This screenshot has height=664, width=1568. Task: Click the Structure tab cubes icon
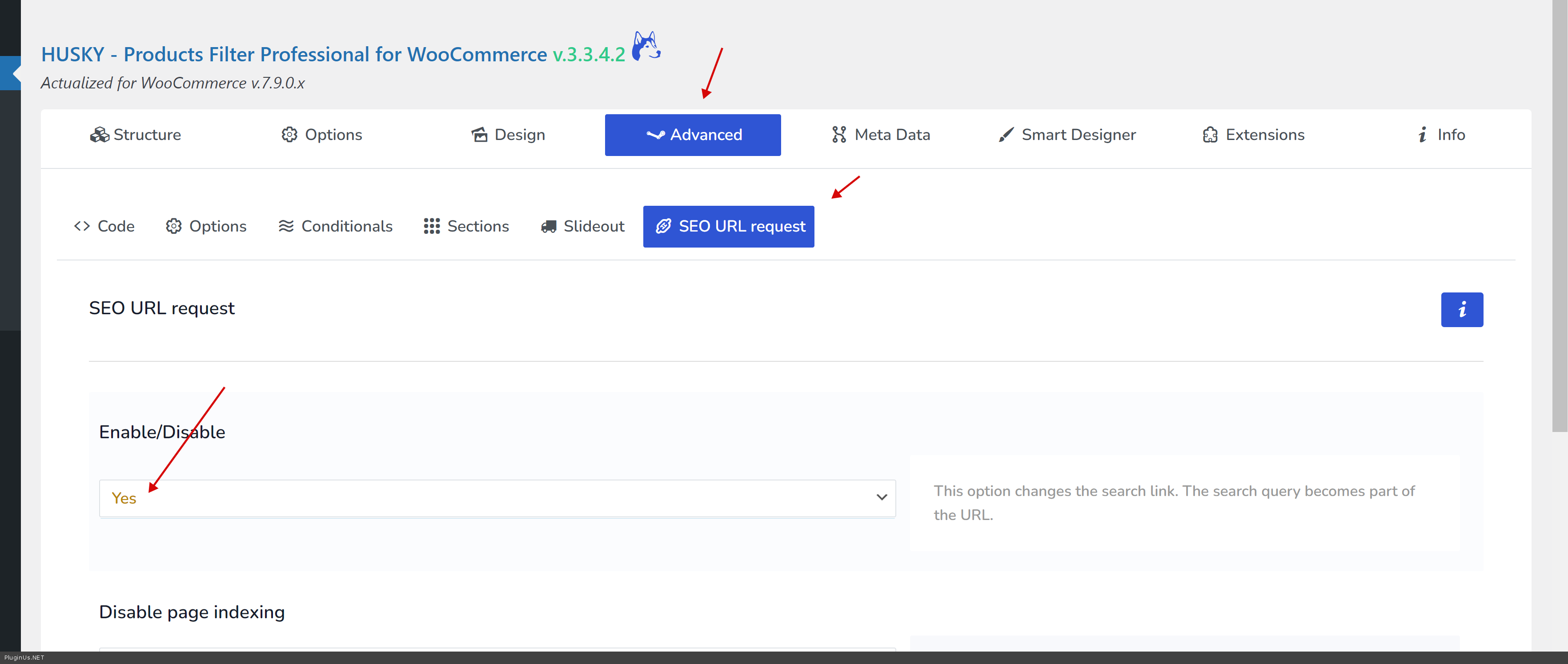pos(99,135)
